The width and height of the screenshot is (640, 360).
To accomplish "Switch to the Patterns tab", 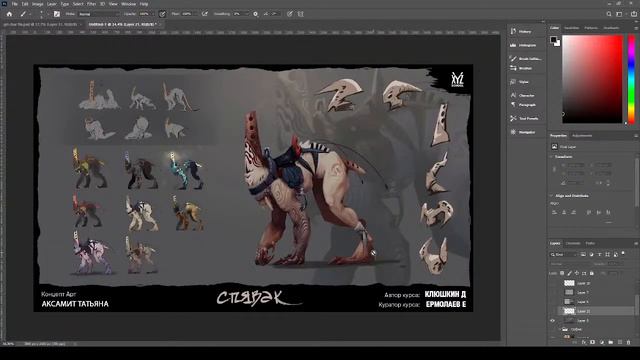I will click(591, 28).
